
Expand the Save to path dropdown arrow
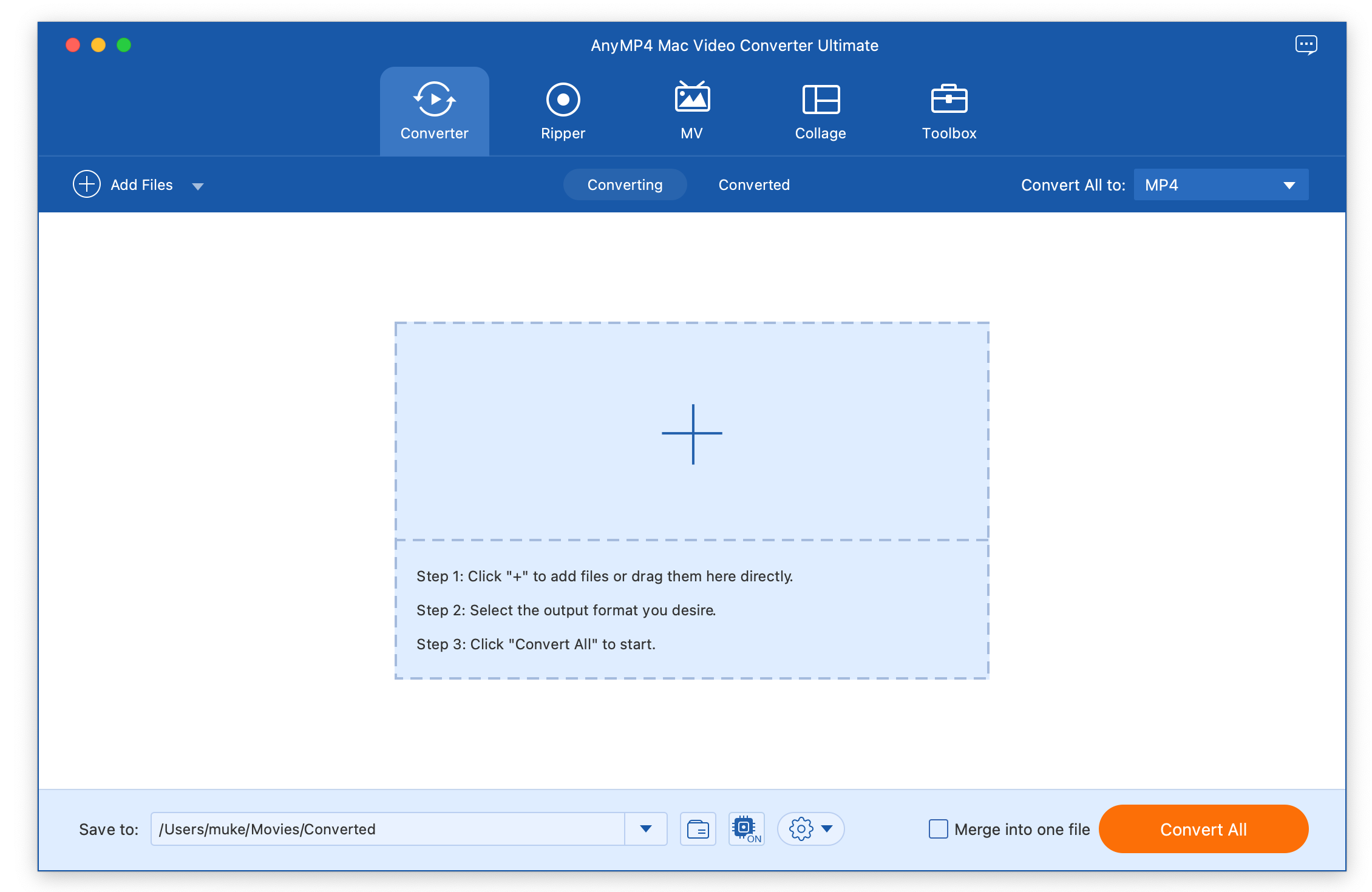click(646, 829)
